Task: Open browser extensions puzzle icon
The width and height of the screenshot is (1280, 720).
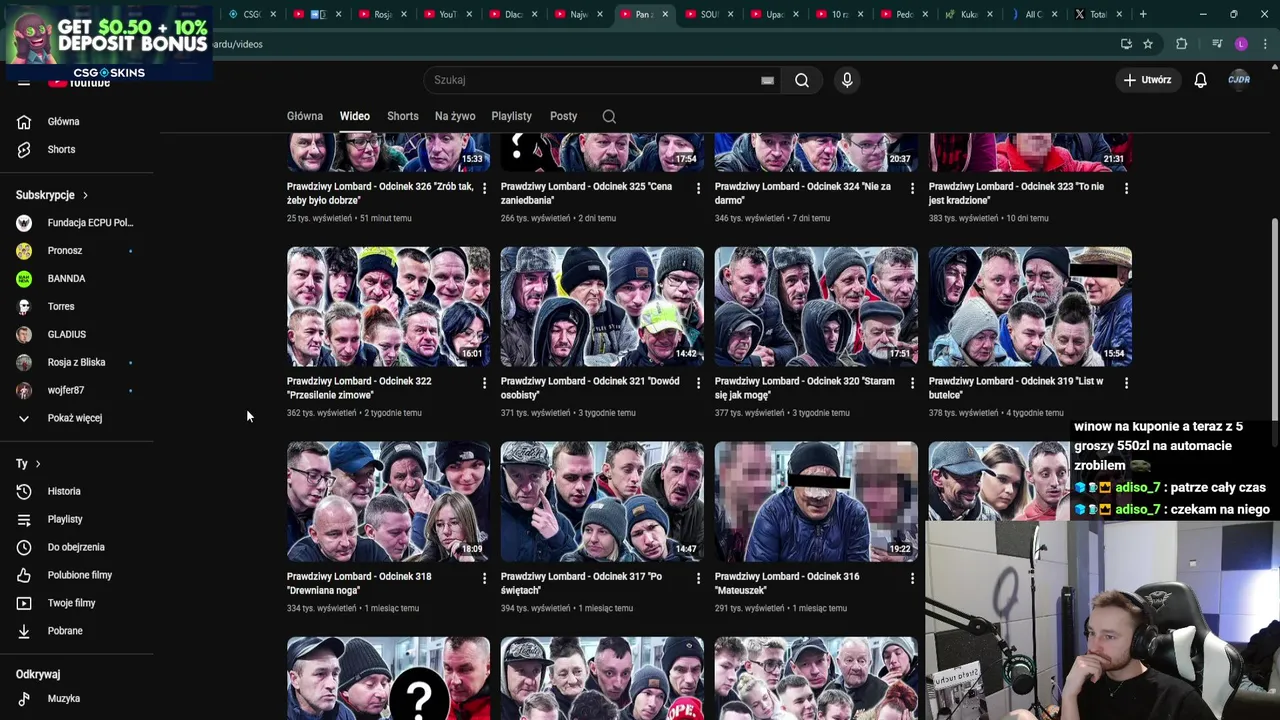Action: click(1181, 44)
